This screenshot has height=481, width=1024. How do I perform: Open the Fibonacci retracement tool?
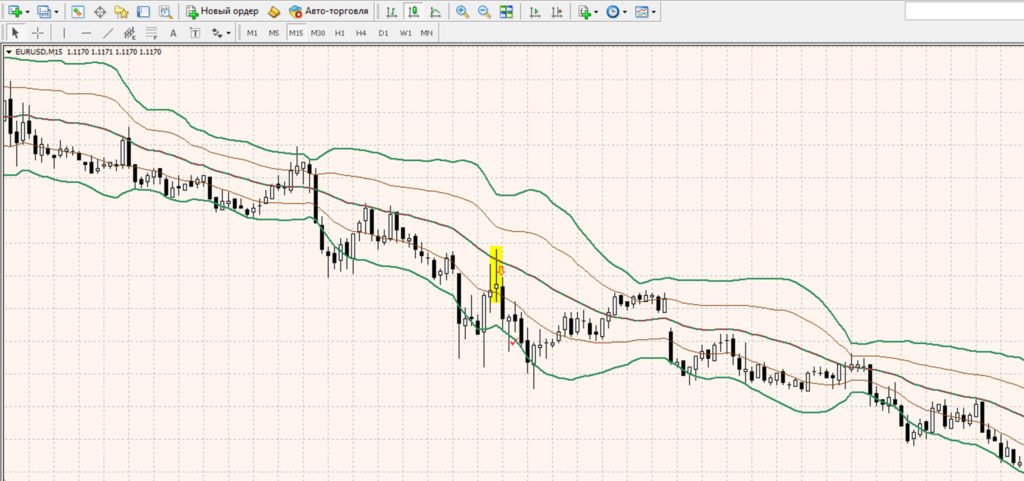click(151, 33)
